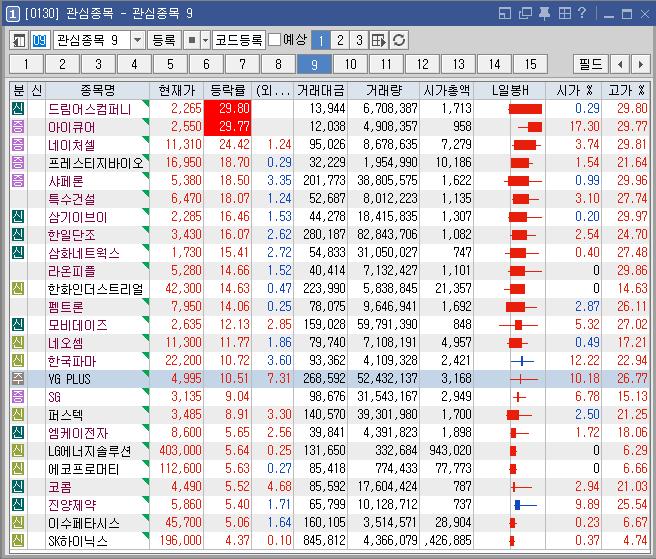The image size is (656, 559).
Task: Click the 신 badge icon for 네오셈
Action: [18, 343]
